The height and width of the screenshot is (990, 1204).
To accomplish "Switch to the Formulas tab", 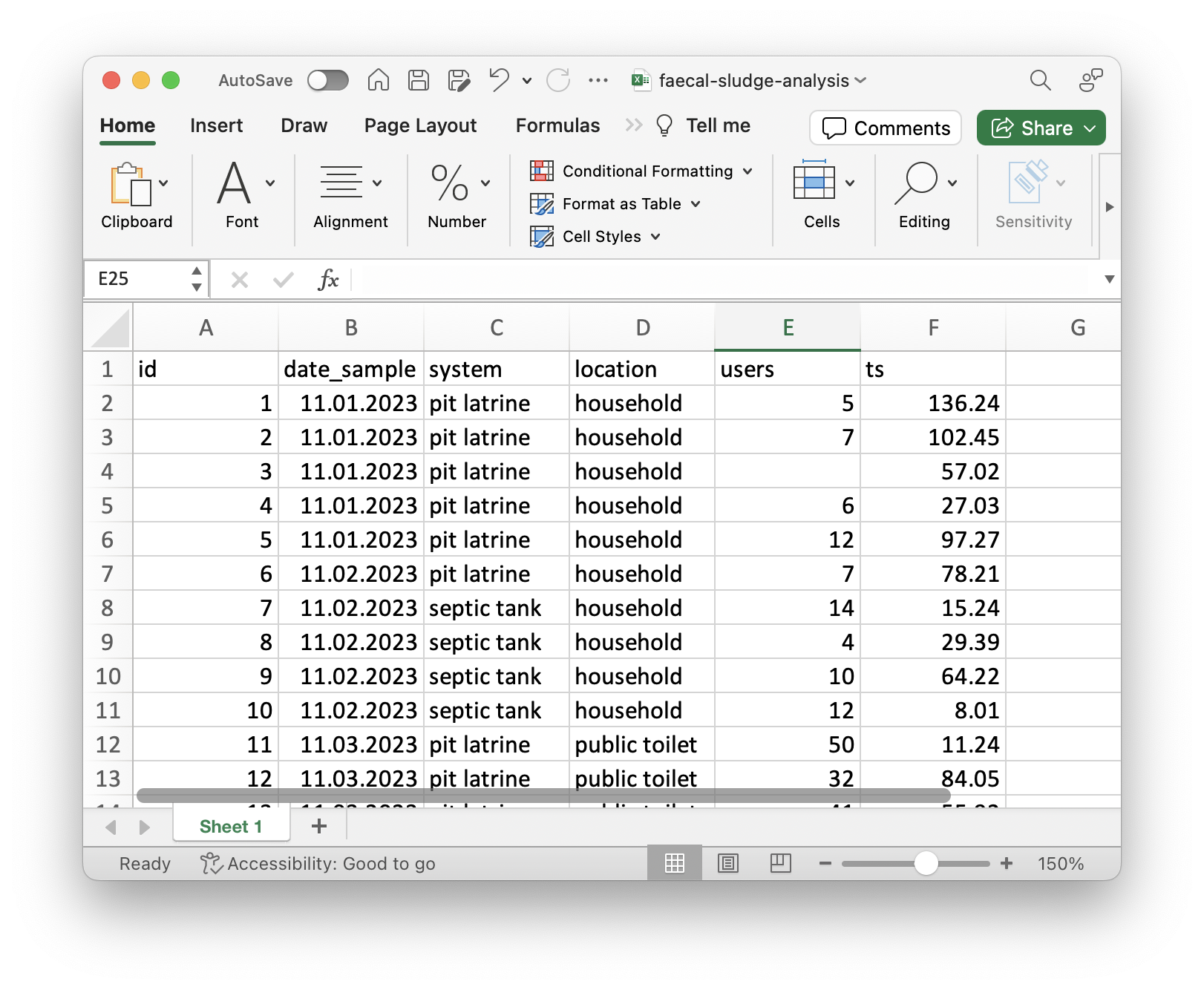I will click(557, 125).
